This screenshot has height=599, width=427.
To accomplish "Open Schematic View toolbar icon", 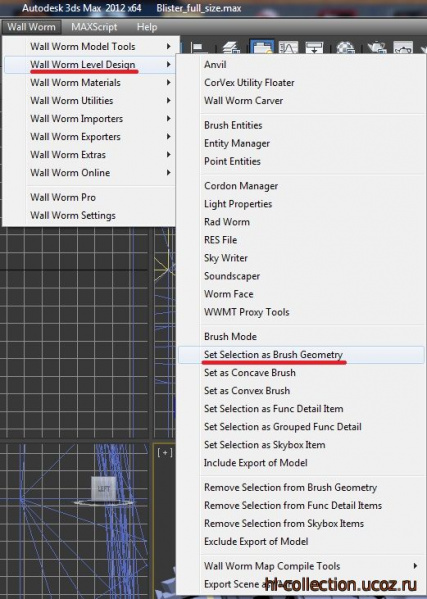I will (x=314, y=47).
